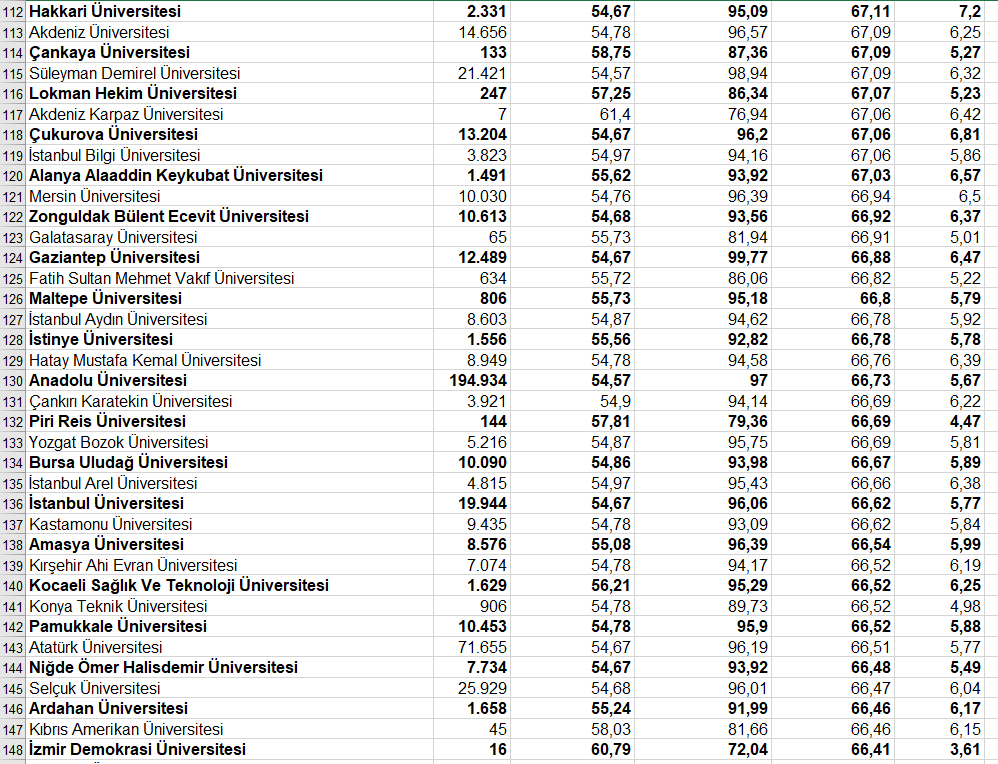Select the Pamukkale Üniversitesi cell

pos(229,626)
